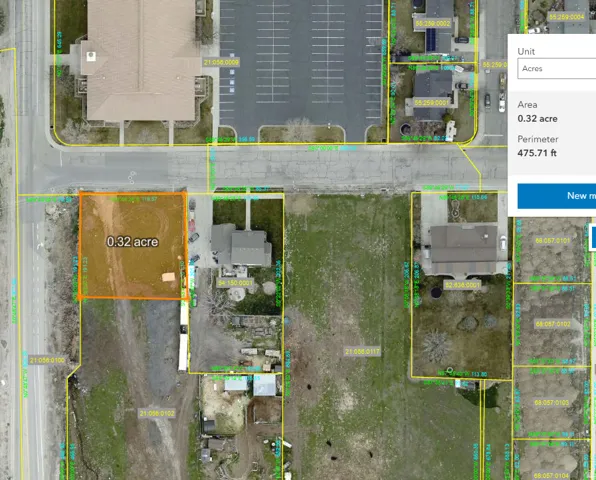Select parcel label 68:057:0102

point(553,324)
